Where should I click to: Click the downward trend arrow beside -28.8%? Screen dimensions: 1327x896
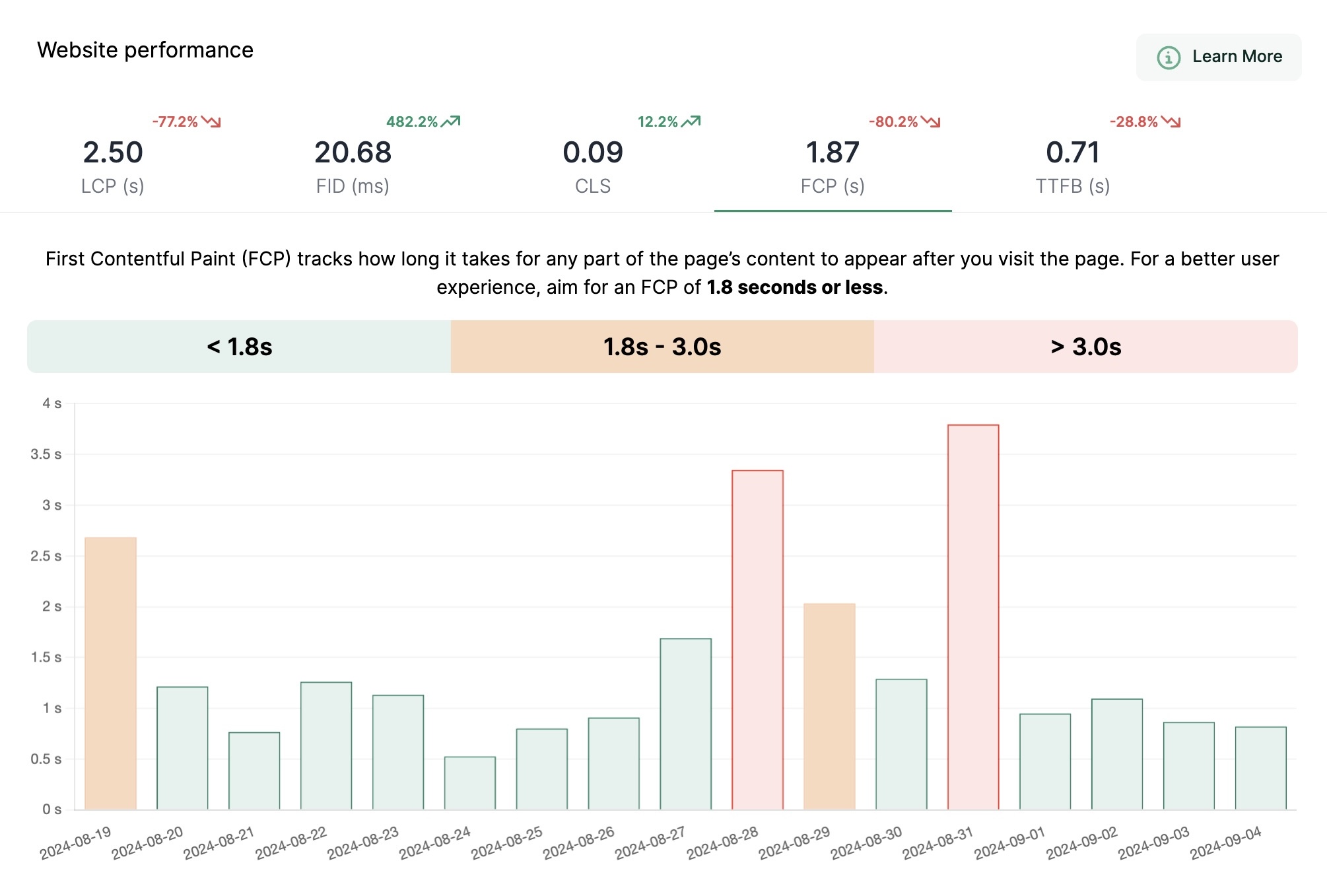(x=1171, y=121)
